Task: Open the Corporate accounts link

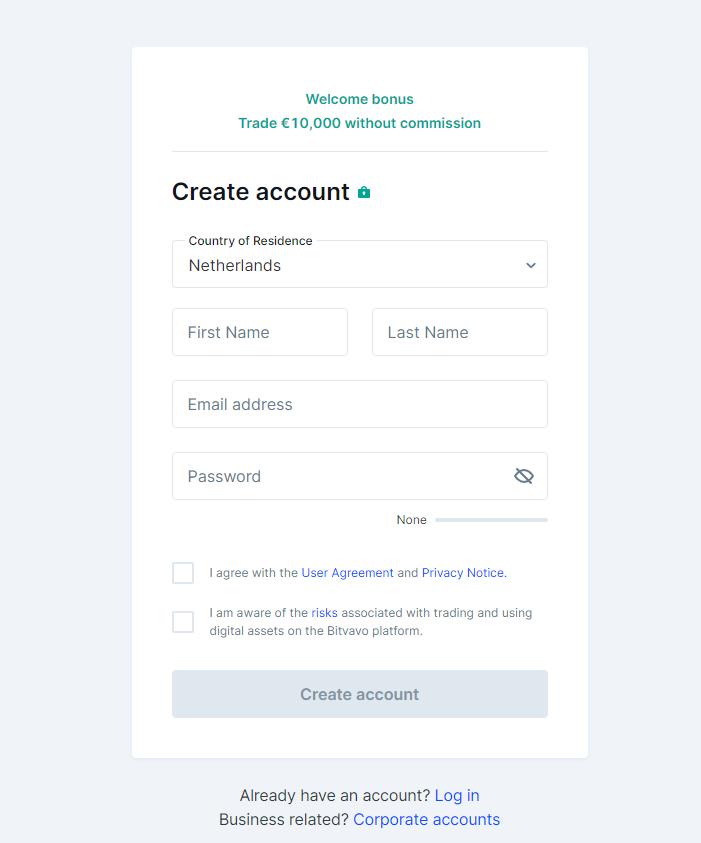Action: tap(426, 819)
